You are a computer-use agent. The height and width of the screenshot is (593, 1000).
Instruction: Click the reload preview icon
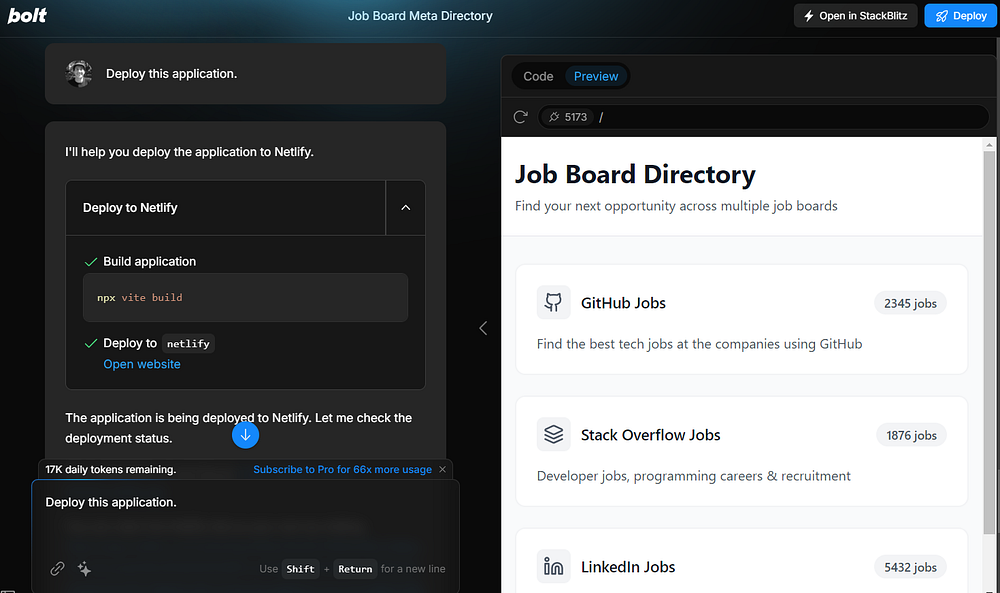520,117
